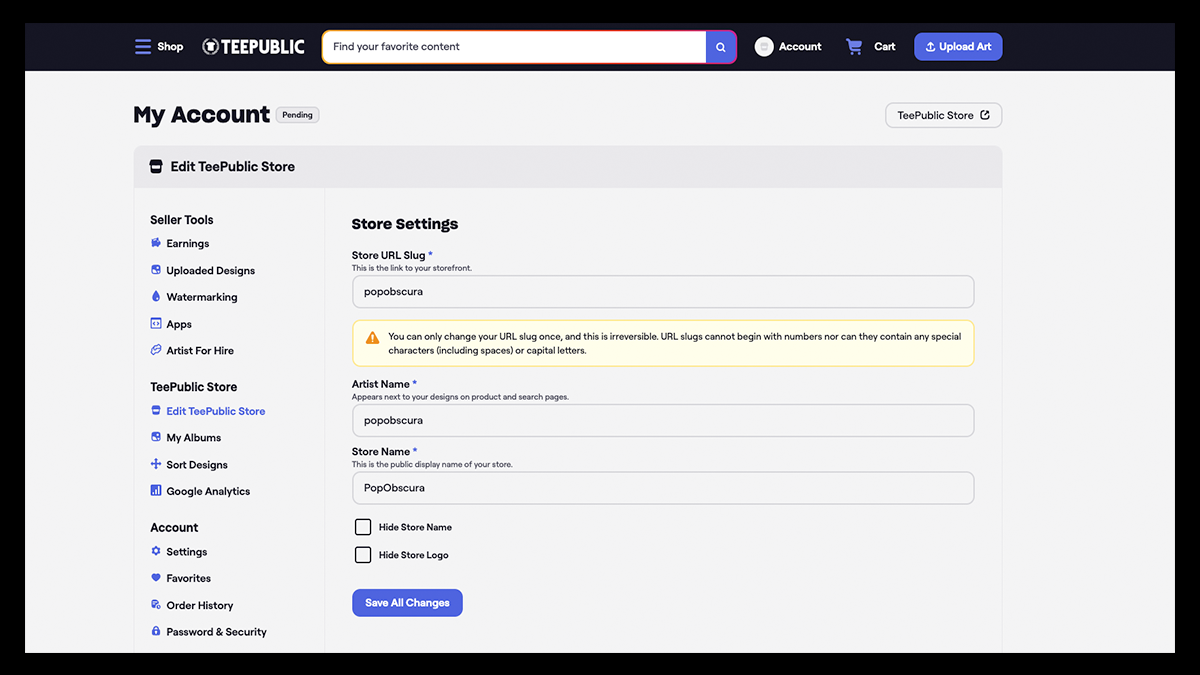This screenshot has height=675, width=1200.
Task: Click the Google Analytics chart icon
Action: (x=156, y=491)
